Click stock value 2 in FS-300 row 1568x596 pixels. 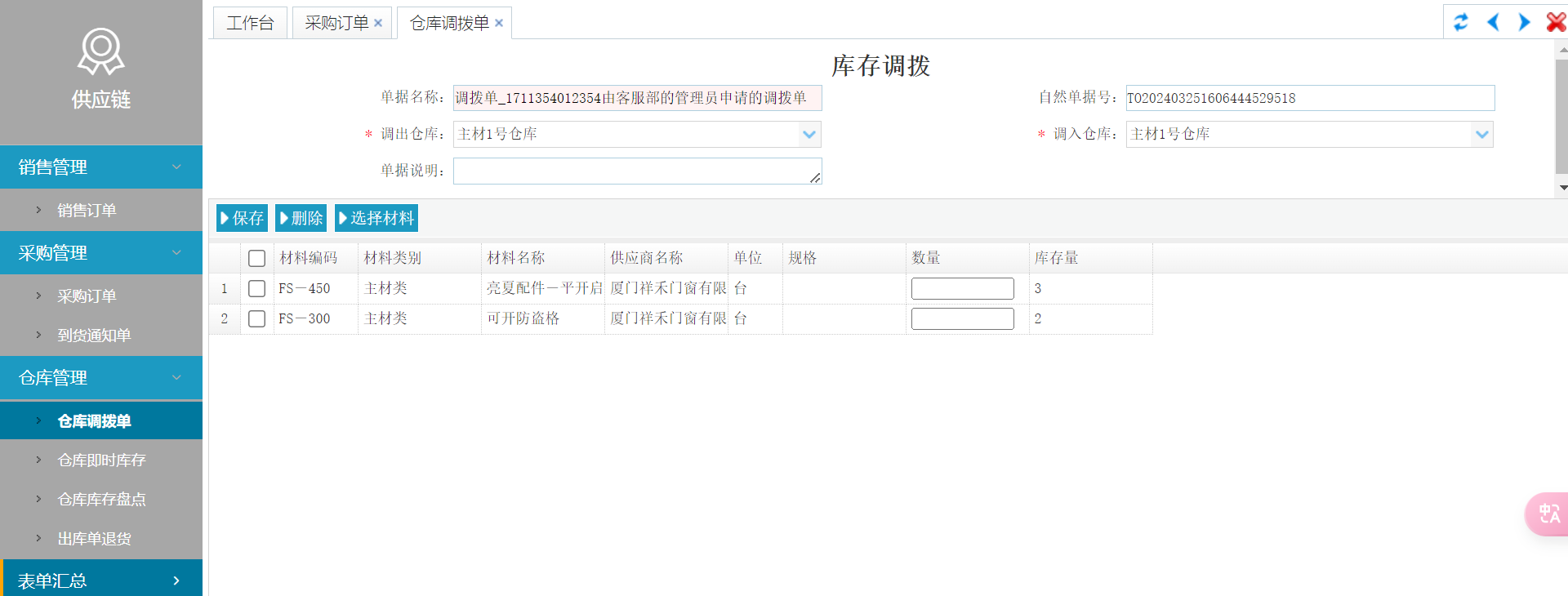coord(1038,318)
